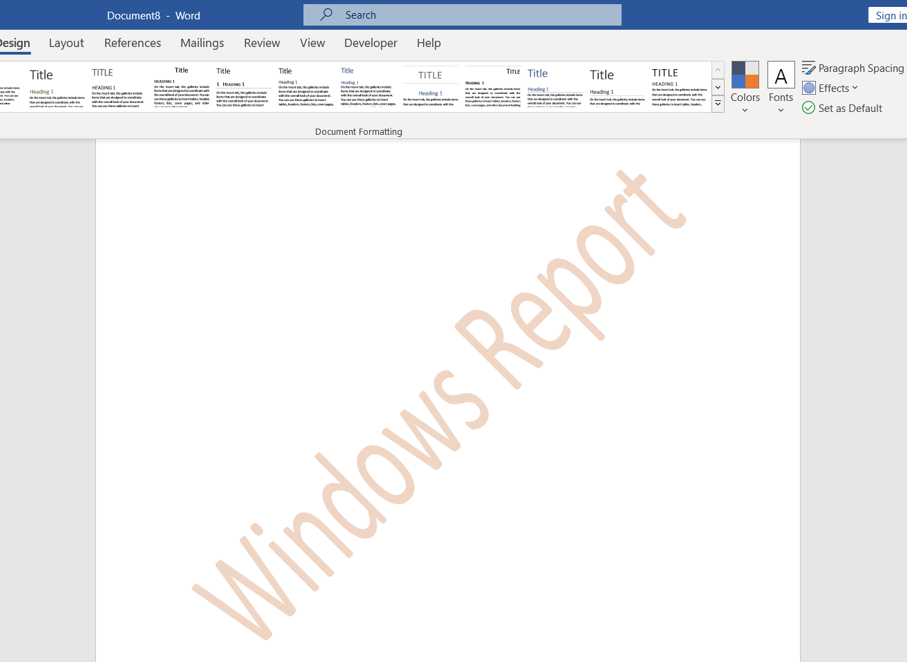The image size is (907, 662).
Task: Apply thin uppercase TITLE style set, second in gallery
Action: point(119,87)
